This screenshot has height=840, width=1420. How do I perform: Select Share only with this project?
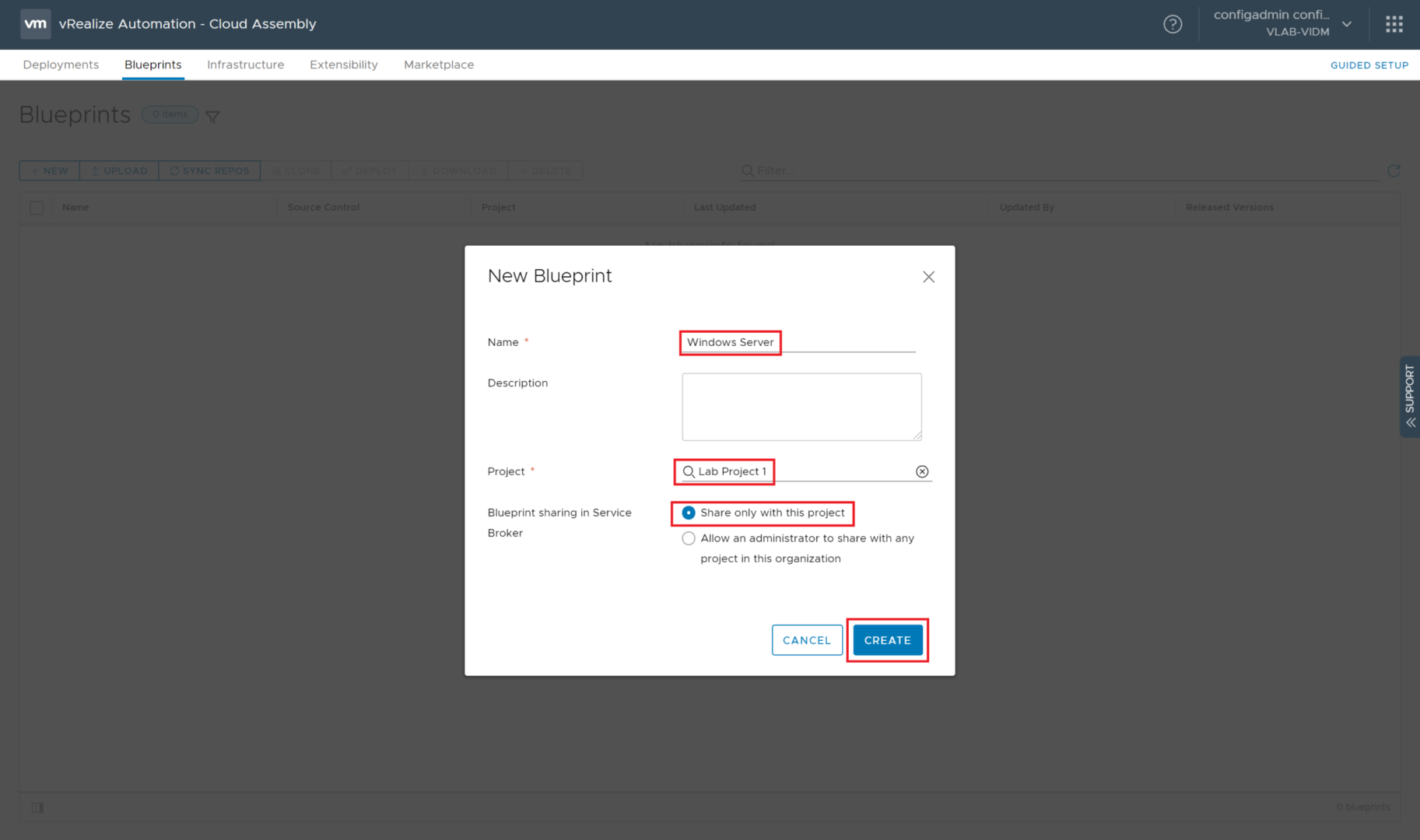click(689, 513)
